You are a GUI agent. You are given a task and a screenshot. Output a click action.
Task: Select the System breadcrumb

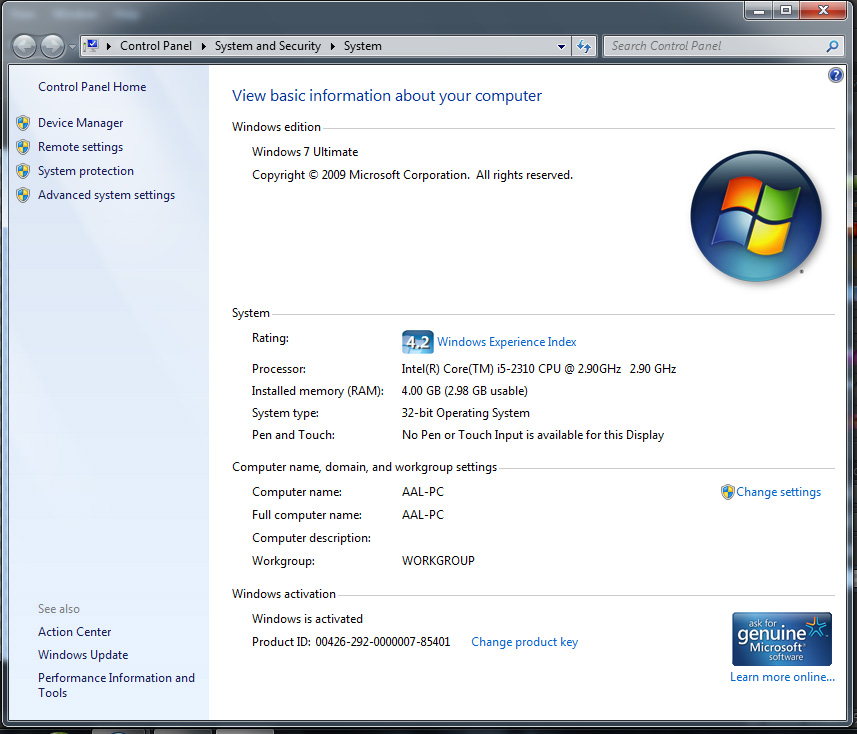tap(362, 46)
